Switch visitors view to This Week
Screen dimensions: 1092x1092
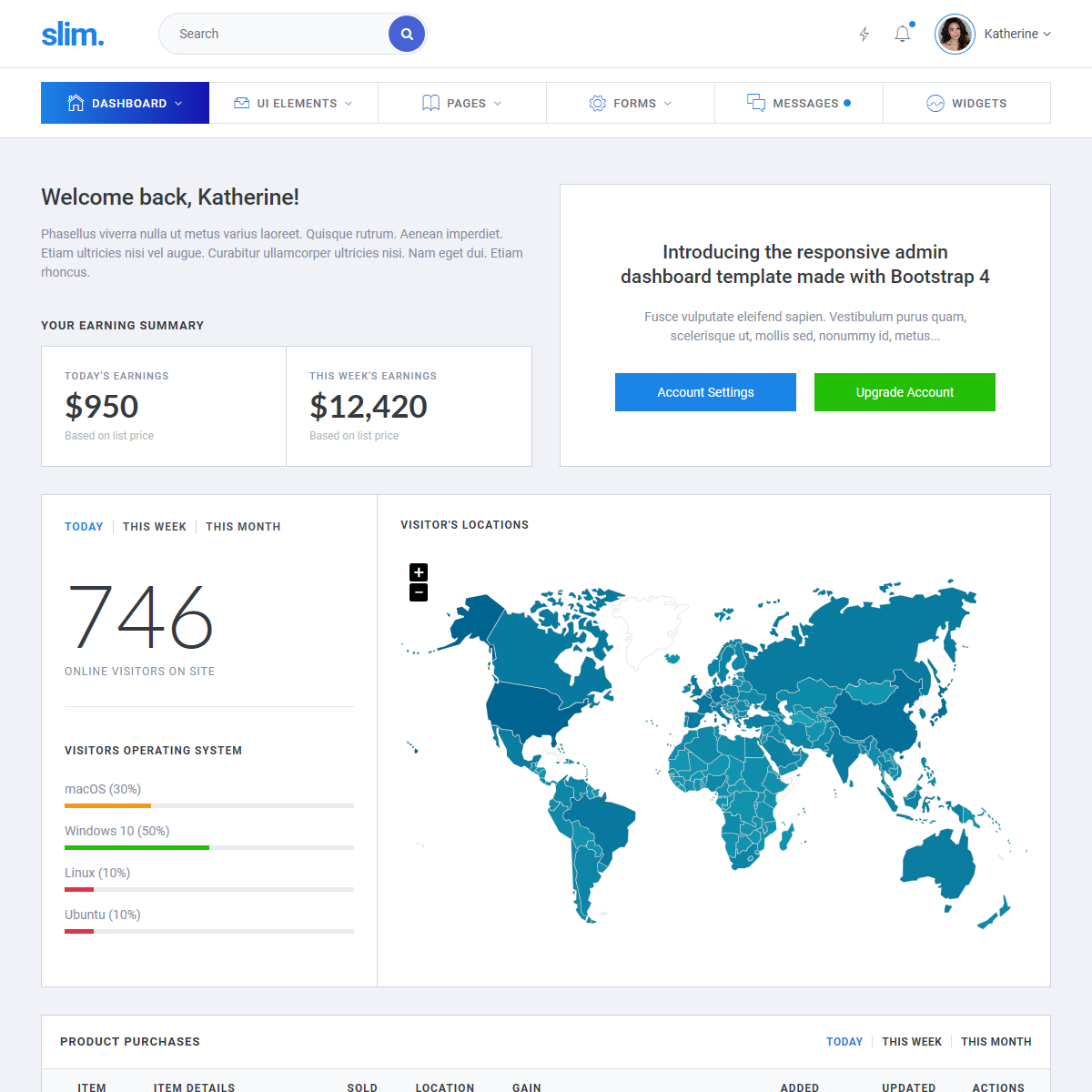(x=155, y=527)
